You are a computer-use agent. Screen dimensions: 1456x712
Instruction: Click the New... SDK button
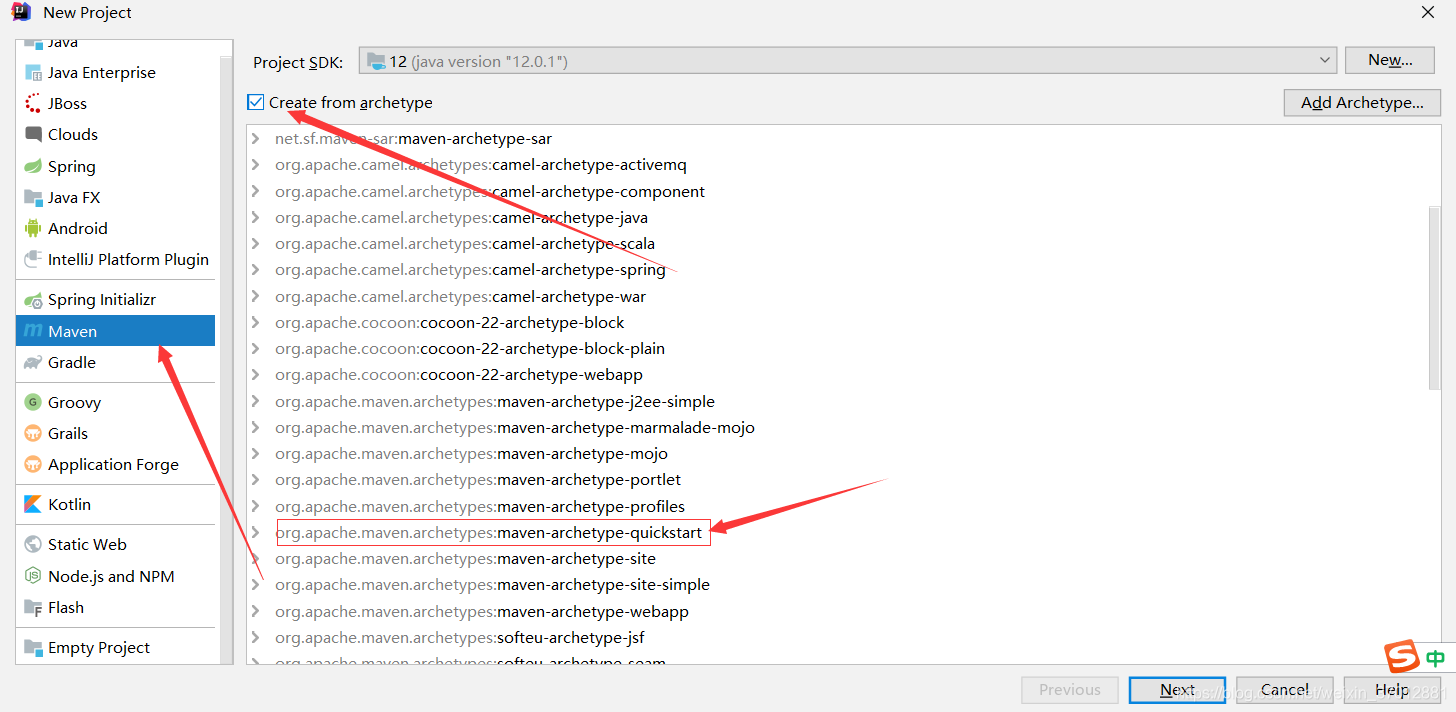(1390, 60)
